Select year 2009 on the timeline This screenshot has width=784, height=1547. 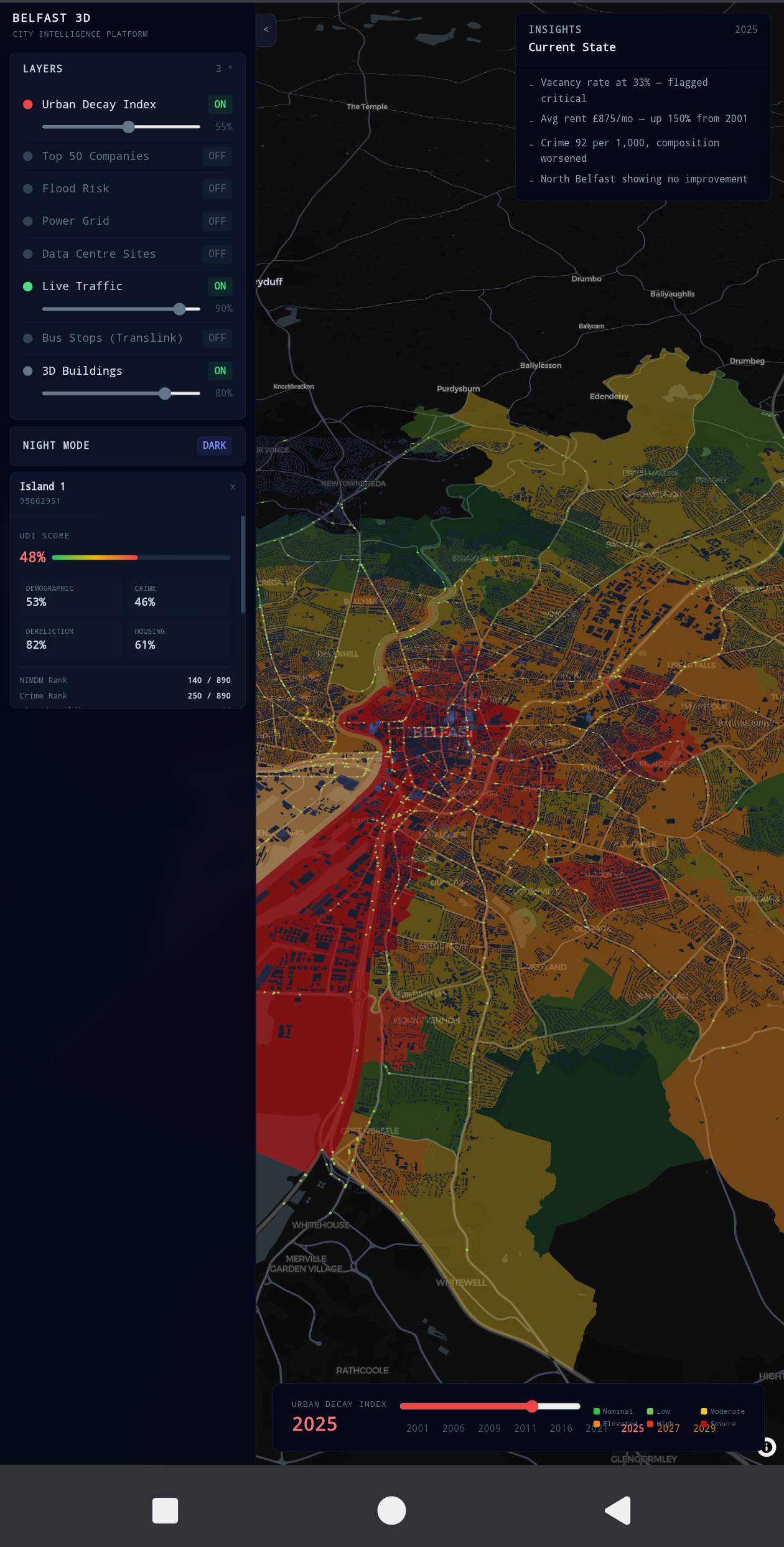[489, 1428]
